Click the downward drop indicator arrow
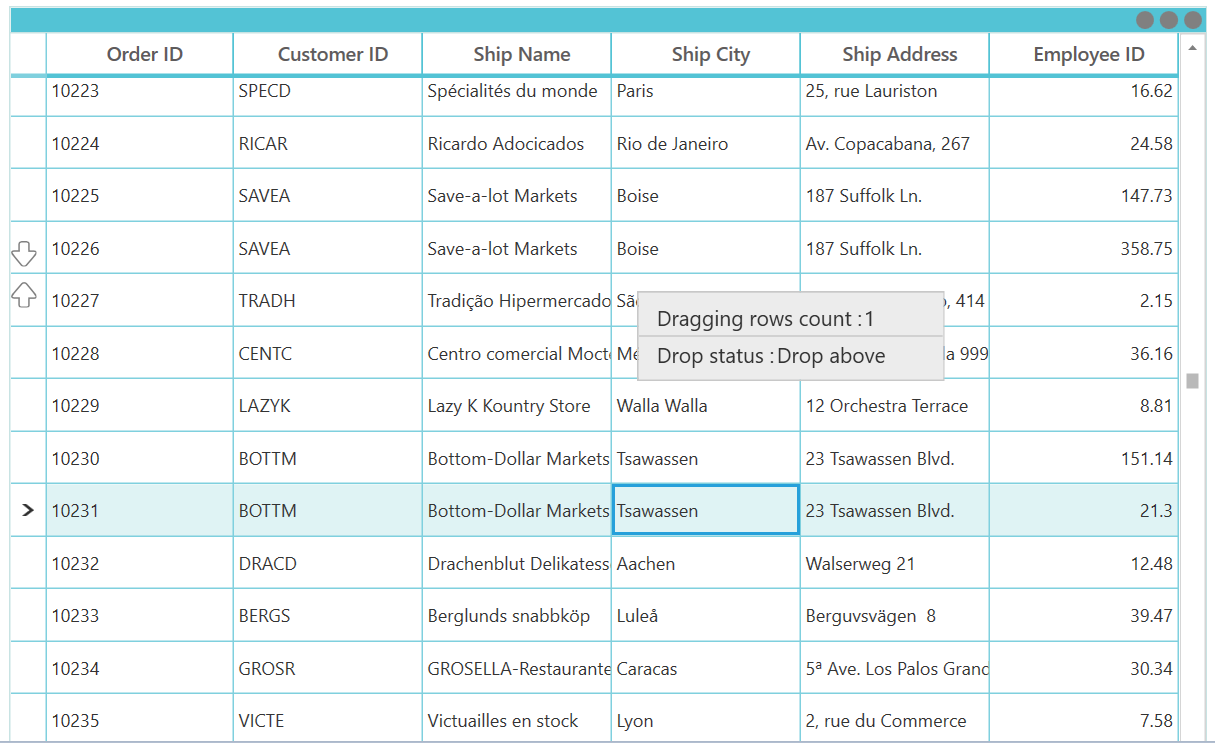 26,253
